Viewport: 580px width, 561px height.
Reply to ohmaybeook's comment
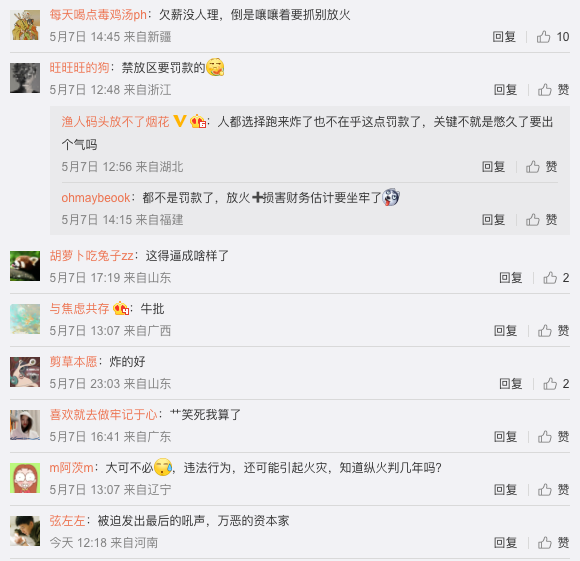[x=493, y=220]
